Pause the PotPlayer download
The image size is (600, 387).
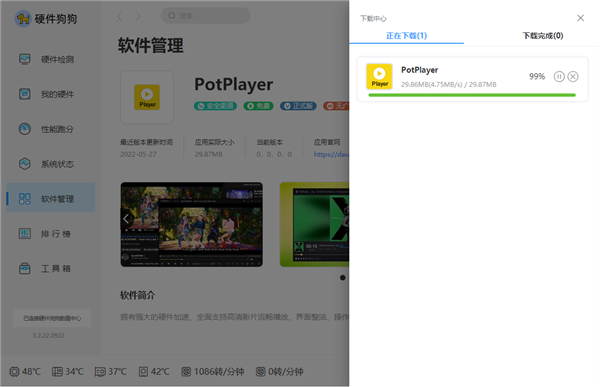point(559,77)
